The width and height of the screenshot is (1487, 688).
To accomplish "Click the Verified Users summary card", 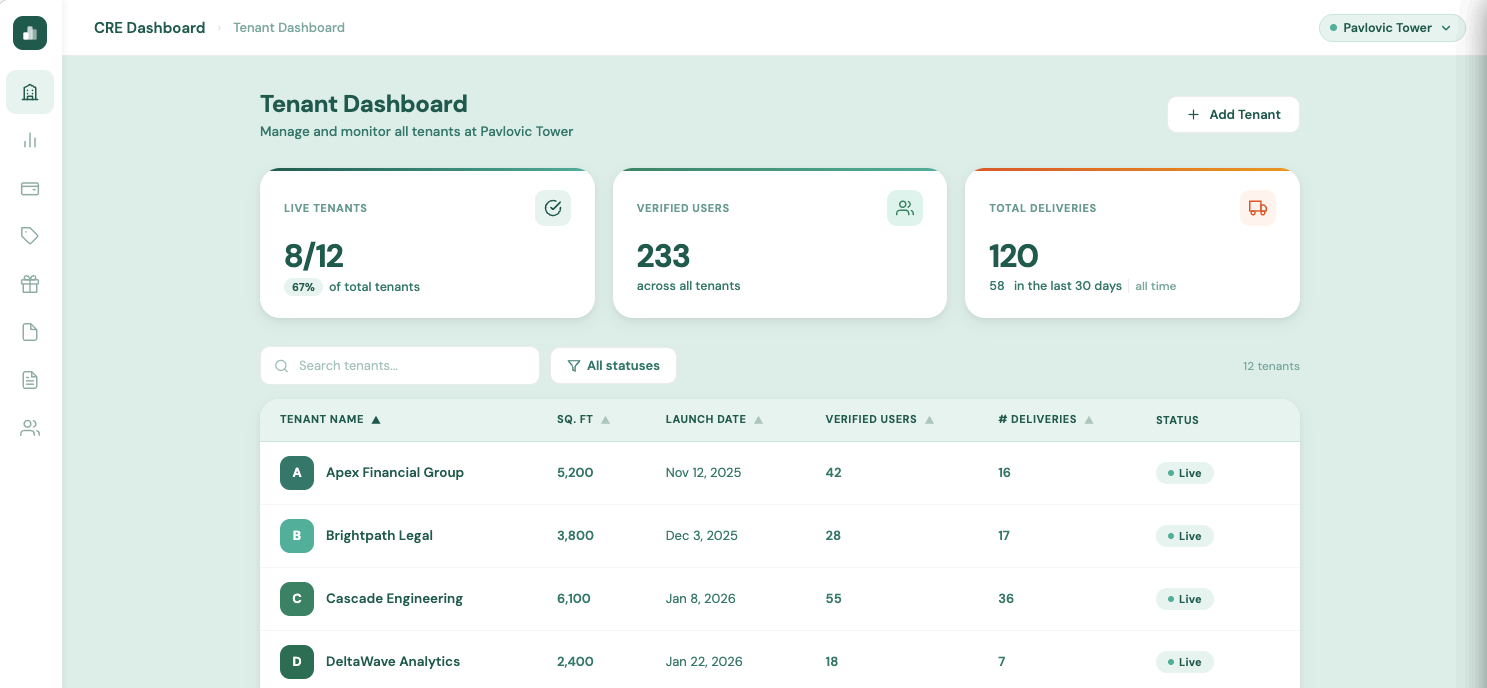I will [x=780, y=243].
